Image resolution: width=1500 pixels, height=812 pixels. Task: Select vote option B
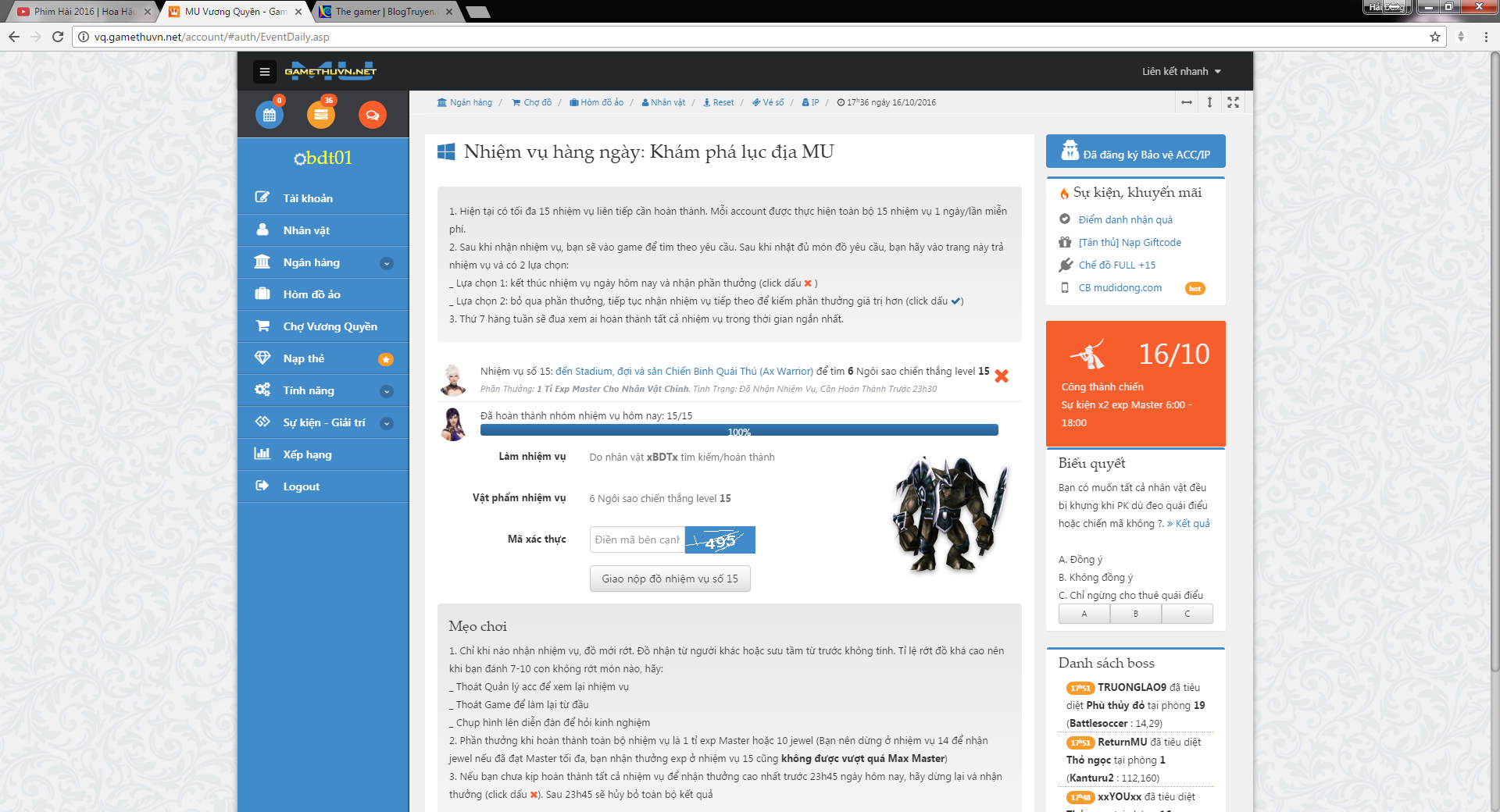(1135, 614)
